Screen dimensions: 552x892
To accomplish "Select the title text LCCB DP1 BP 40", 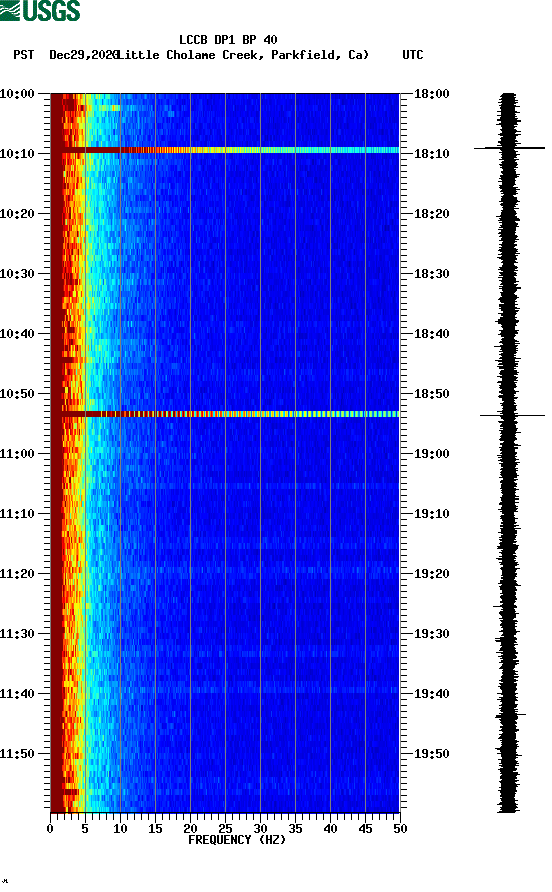I will [228, 40].
